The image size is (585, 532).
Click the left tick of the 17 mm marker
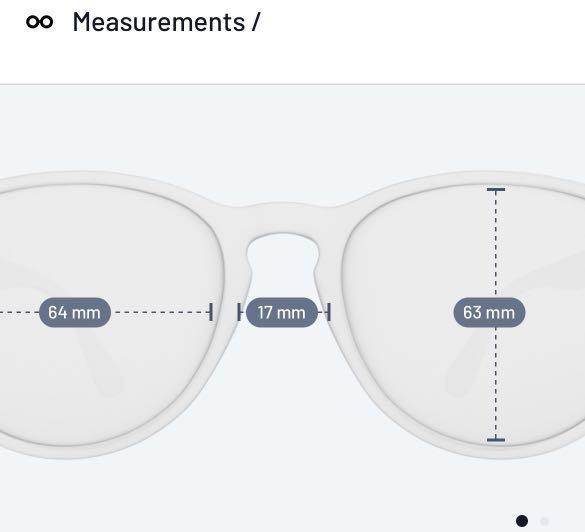click(x=239, y=312)
